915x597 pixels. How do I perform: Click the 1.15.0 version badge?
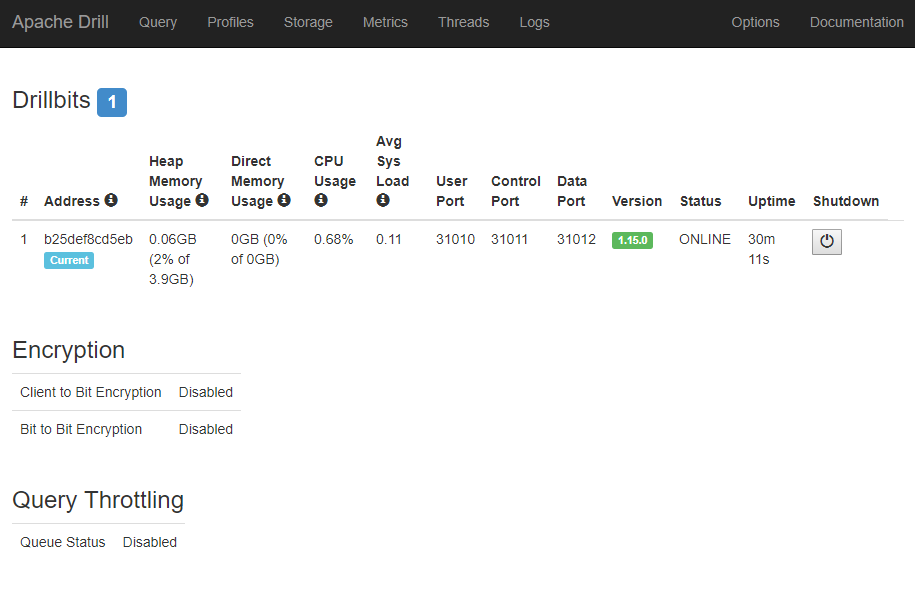(632, 240)
